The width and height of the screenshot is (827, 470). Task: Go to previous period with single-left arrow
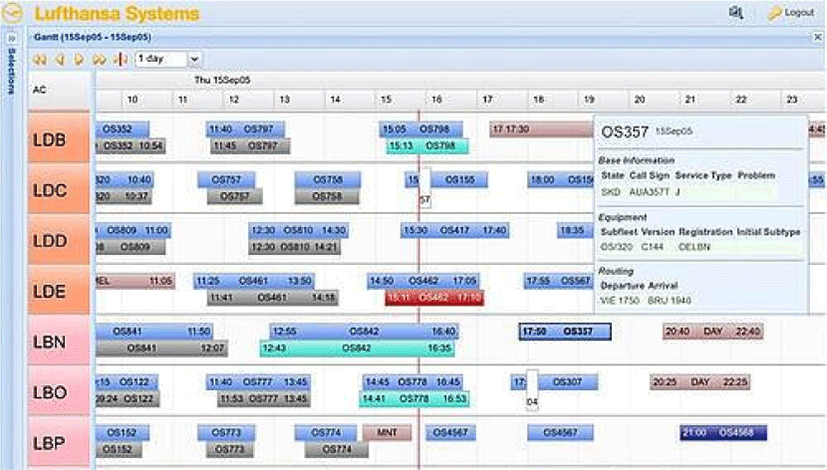(60, 60)
